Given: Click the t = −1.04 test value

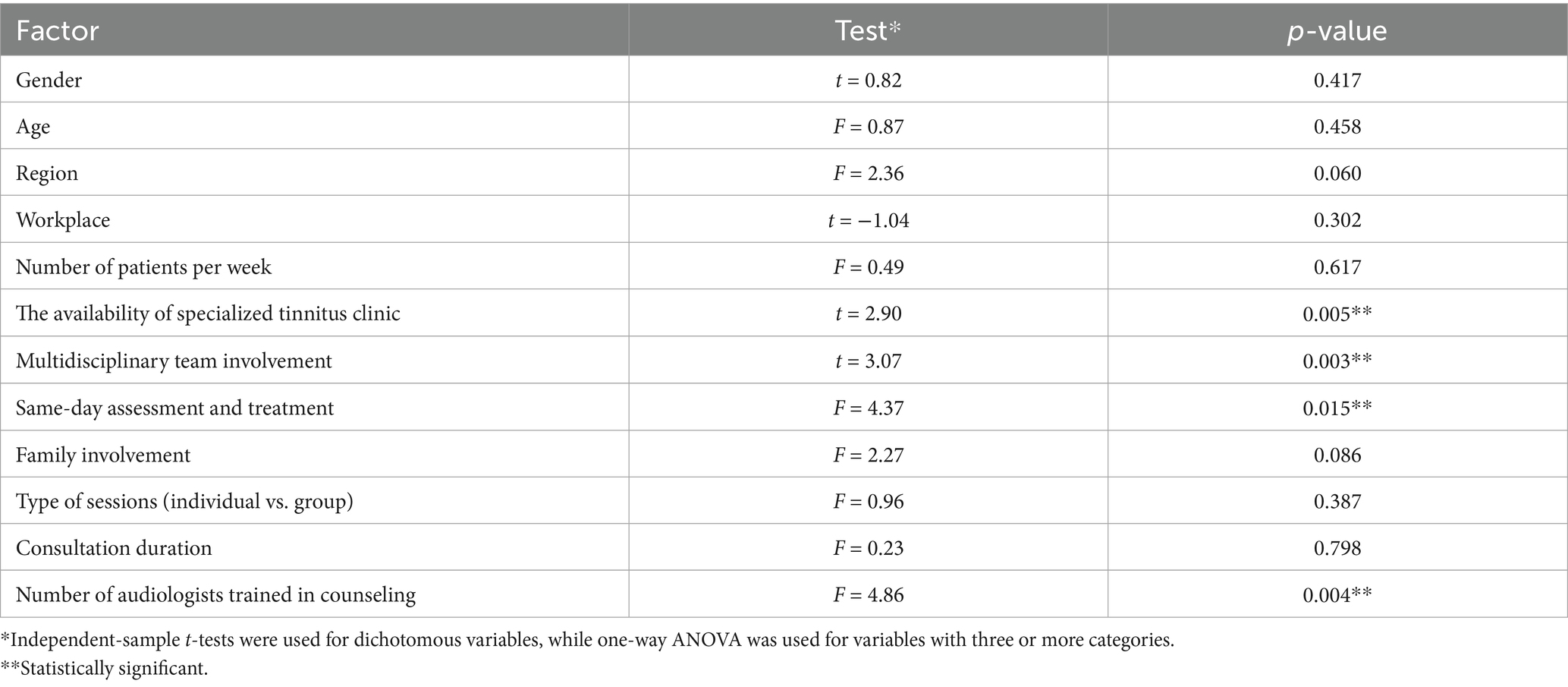Looking at the screenshot, I should [868, 220].
